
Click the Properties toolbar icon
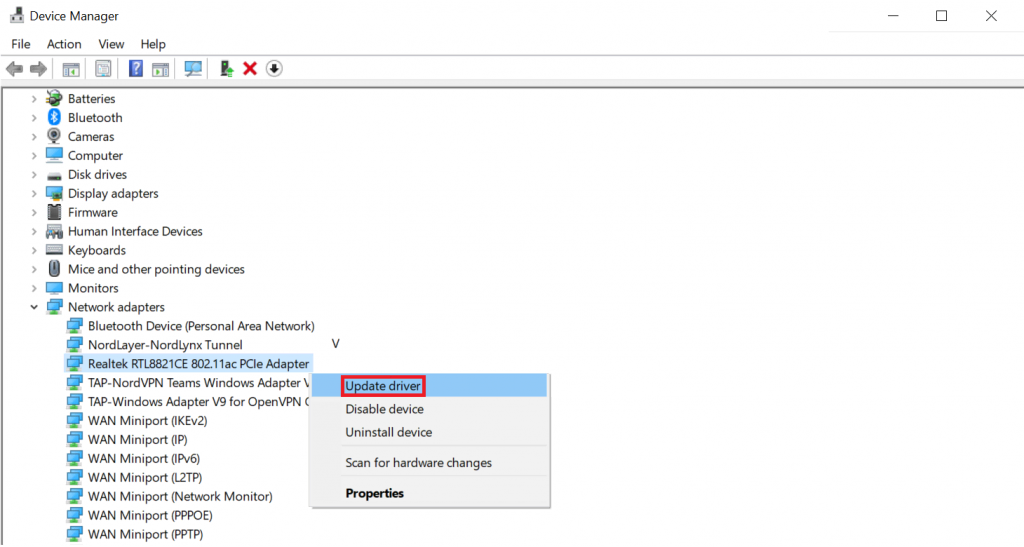[x=102, y=69]
